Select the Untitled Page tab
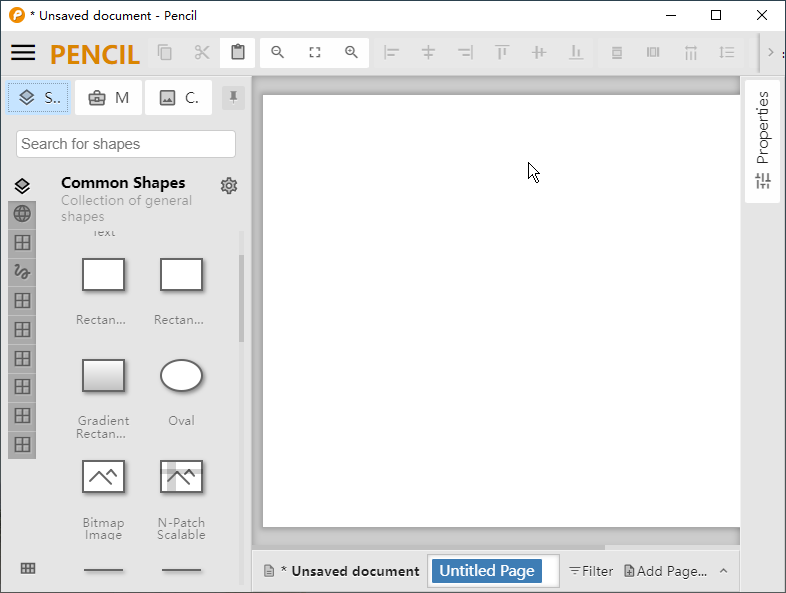Viewport: 786px width, 593px height. click(x=487, y=571)
